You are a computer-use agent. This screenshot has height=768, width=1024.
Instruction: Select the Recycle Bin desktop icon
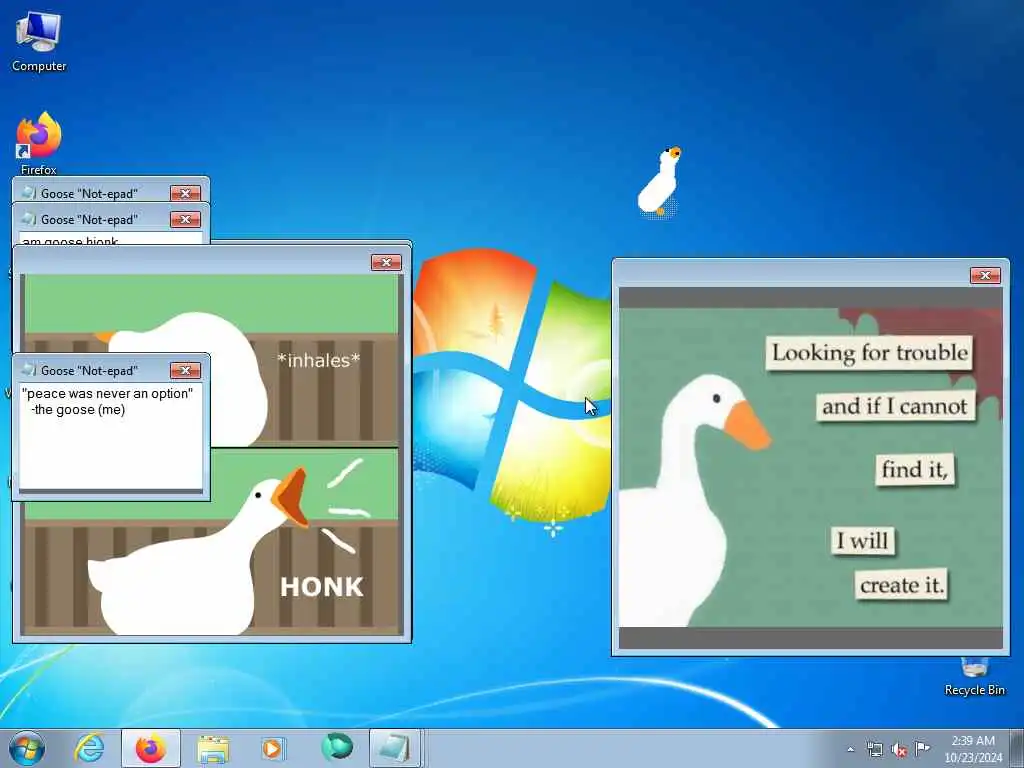tap(974, 678)
